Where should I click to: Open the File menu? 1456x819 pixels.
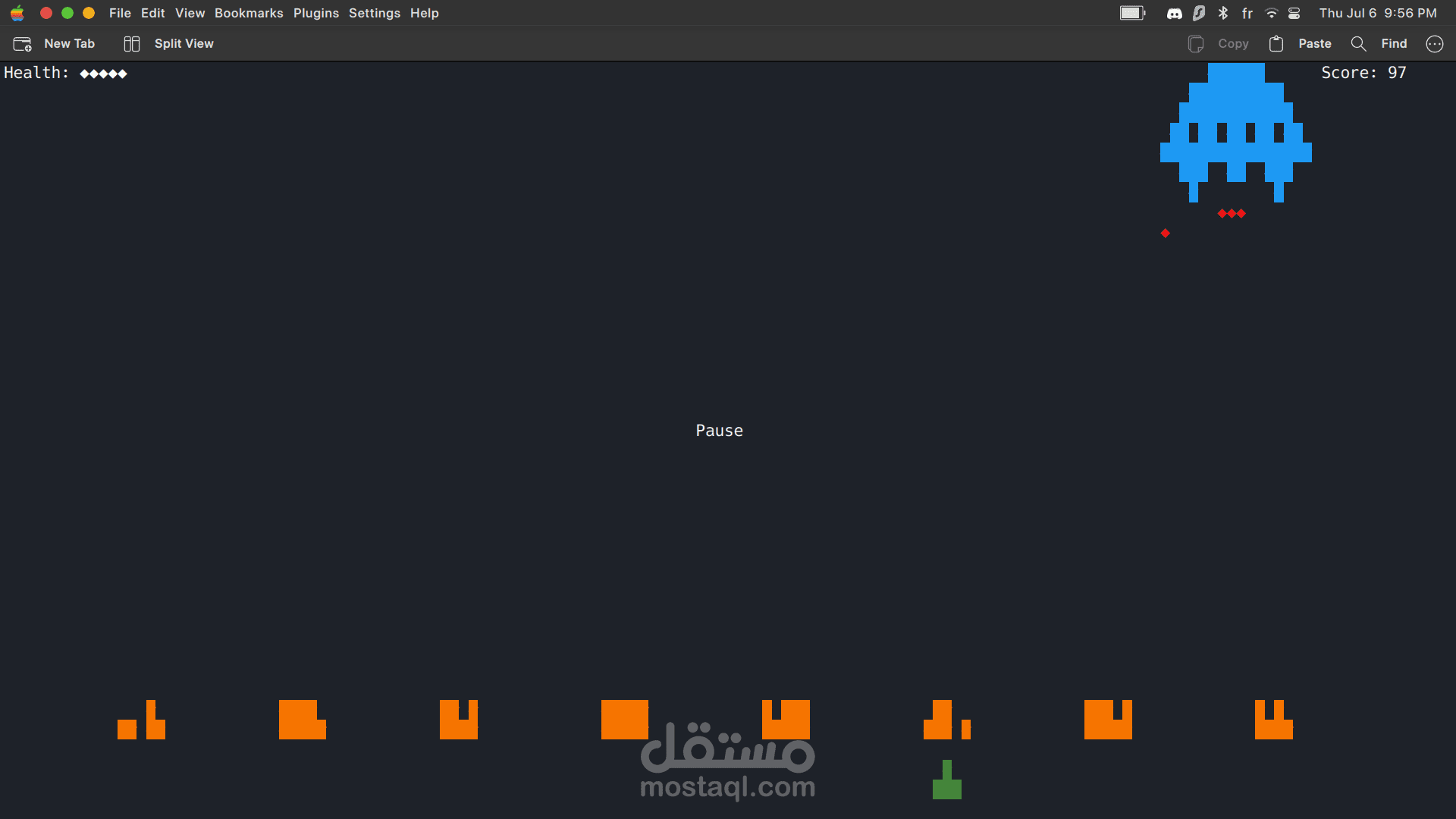pos(120,13)
